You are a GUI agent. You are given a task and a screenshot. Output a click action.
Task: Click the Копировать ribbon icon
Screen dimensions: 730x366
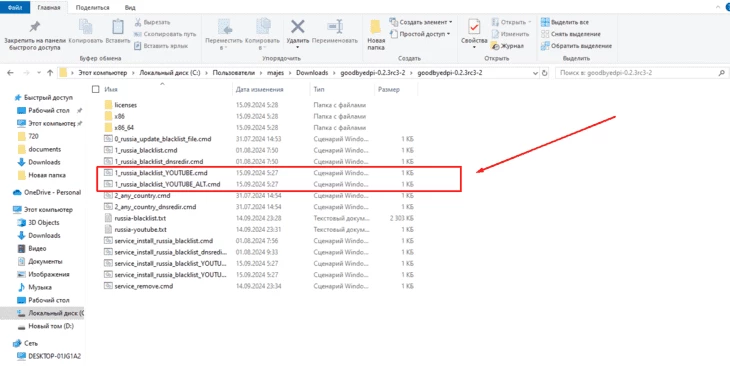(x=86, y=27)
